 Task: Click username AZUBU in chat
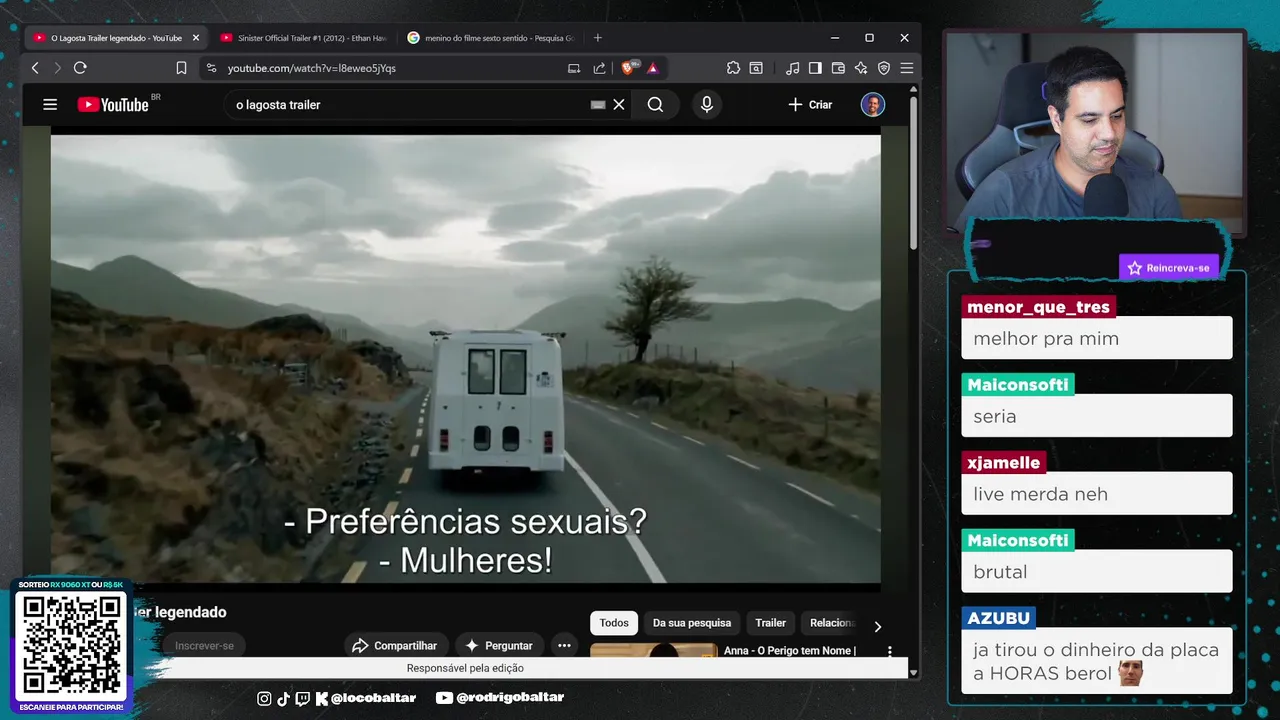point(998,618)
